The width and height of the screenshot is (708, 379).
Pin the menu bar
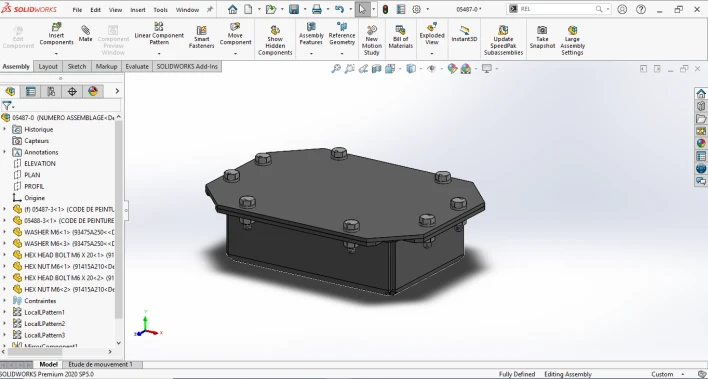tap(210, 9)
